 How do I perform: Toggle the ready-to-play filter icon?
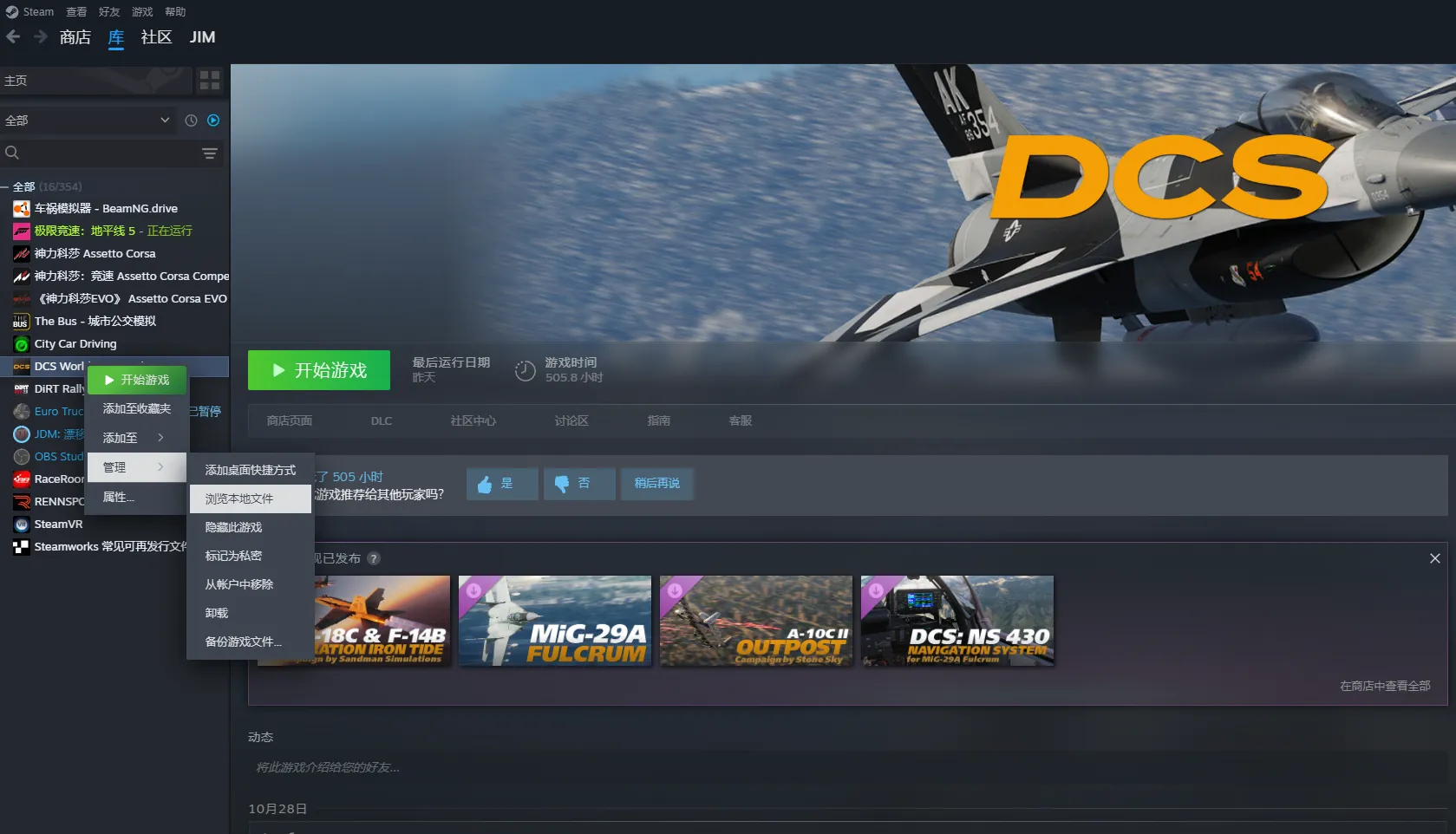pos(213,121)
